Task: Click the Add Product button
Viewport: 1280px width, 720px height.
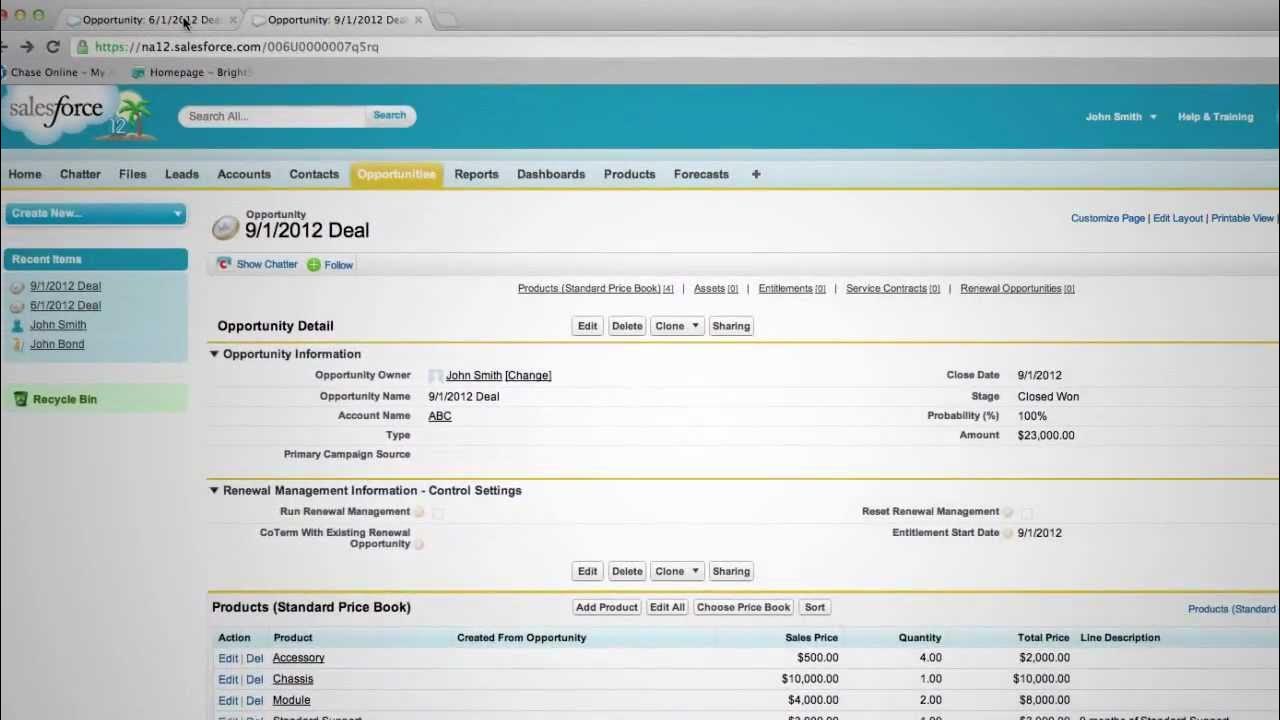Action: (607, 607)
